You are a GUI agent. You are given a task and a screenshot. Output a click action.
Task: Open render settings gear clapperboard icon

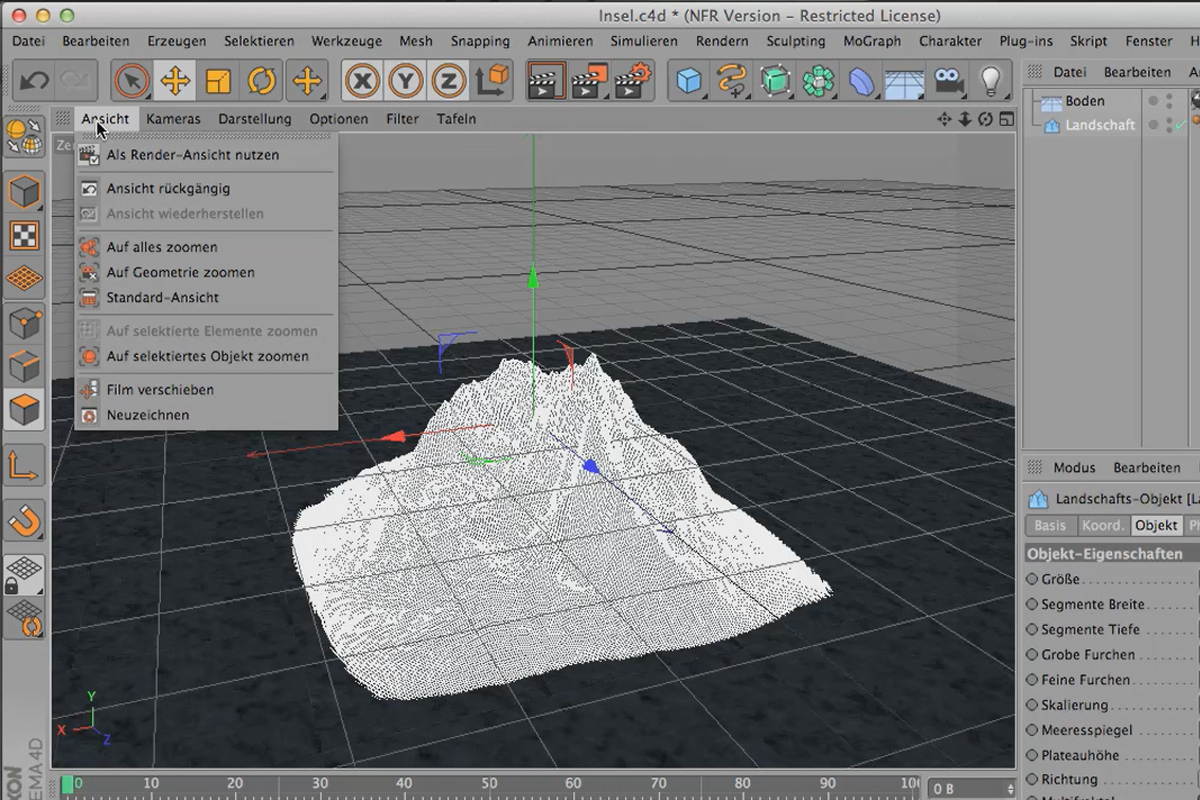(635, 81)
